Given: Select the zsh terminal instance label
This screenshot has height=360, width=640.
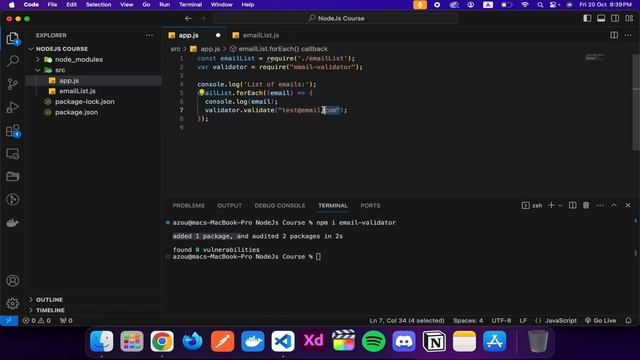Looking at the screenshot, I should point(532,205).
